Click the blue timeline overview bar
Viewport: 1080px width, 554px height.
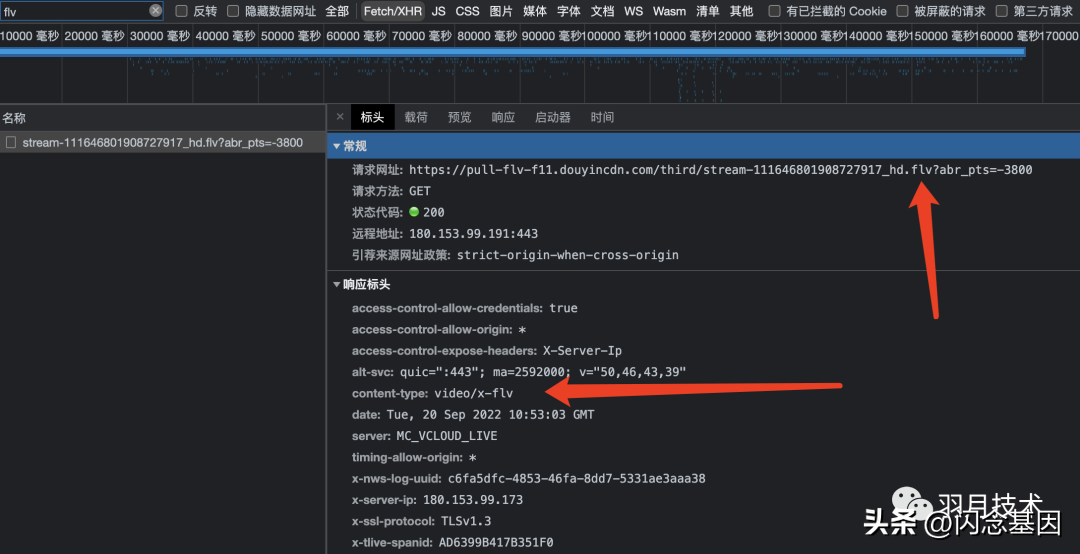(x=512, y=52)
